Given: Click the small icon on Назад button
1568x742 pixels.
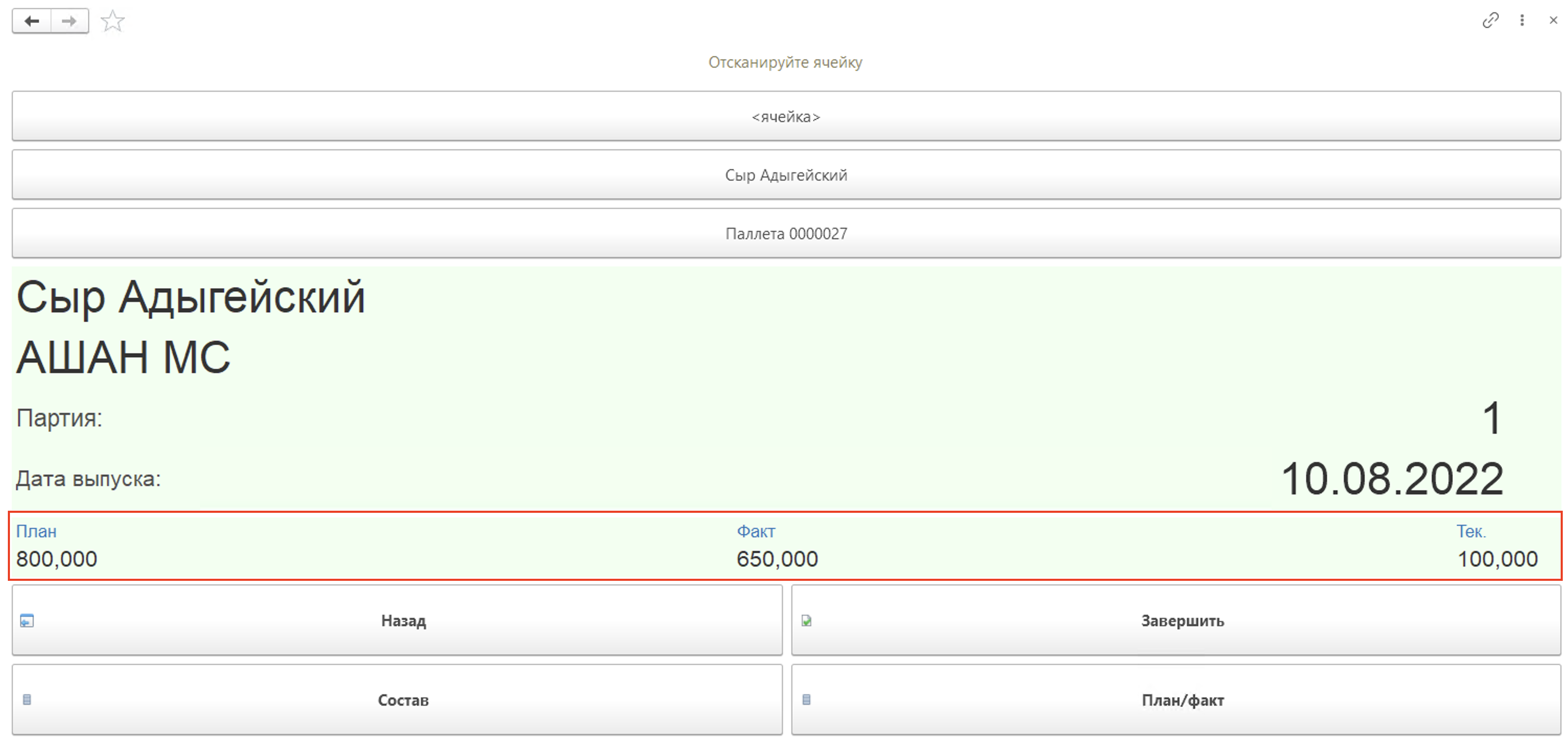Looking at the screenshot, I should coord(27,621).
